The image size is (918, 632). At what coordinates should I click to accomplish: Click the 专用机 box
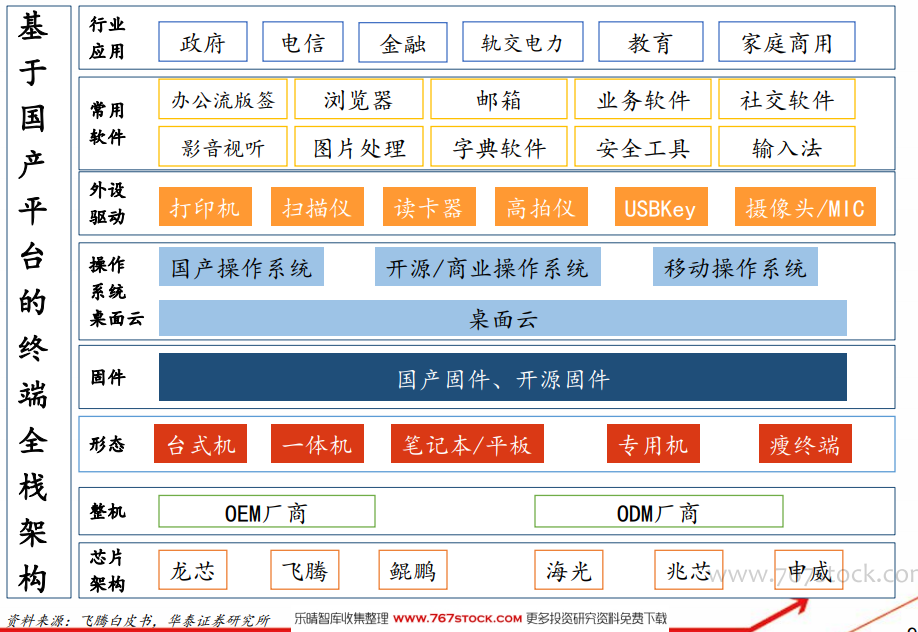coord(653,444)
